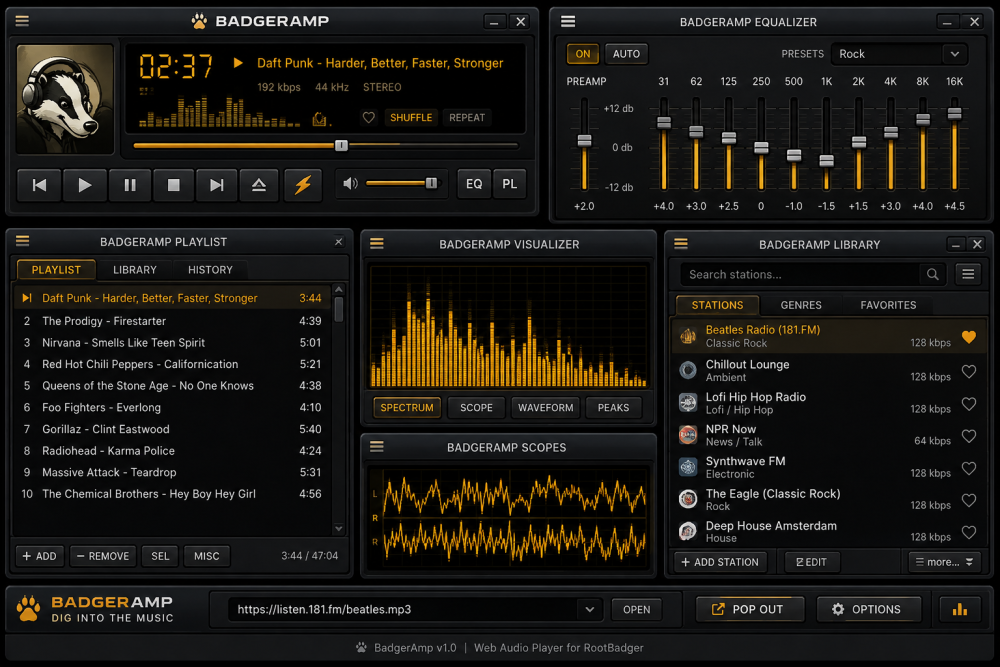Open the FAVORITES tab in Library

888,305
